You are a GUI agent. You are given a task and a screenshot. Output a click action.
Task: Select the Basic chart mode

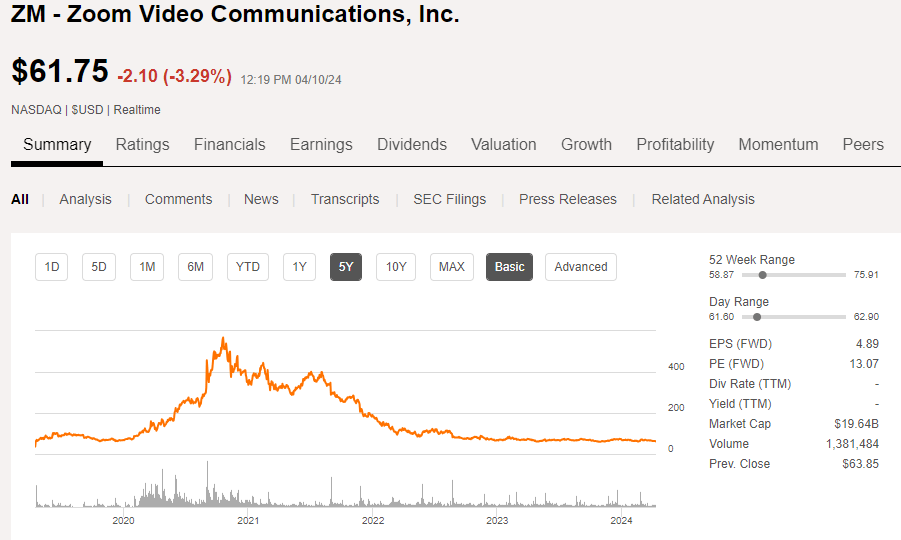[510, 267]
